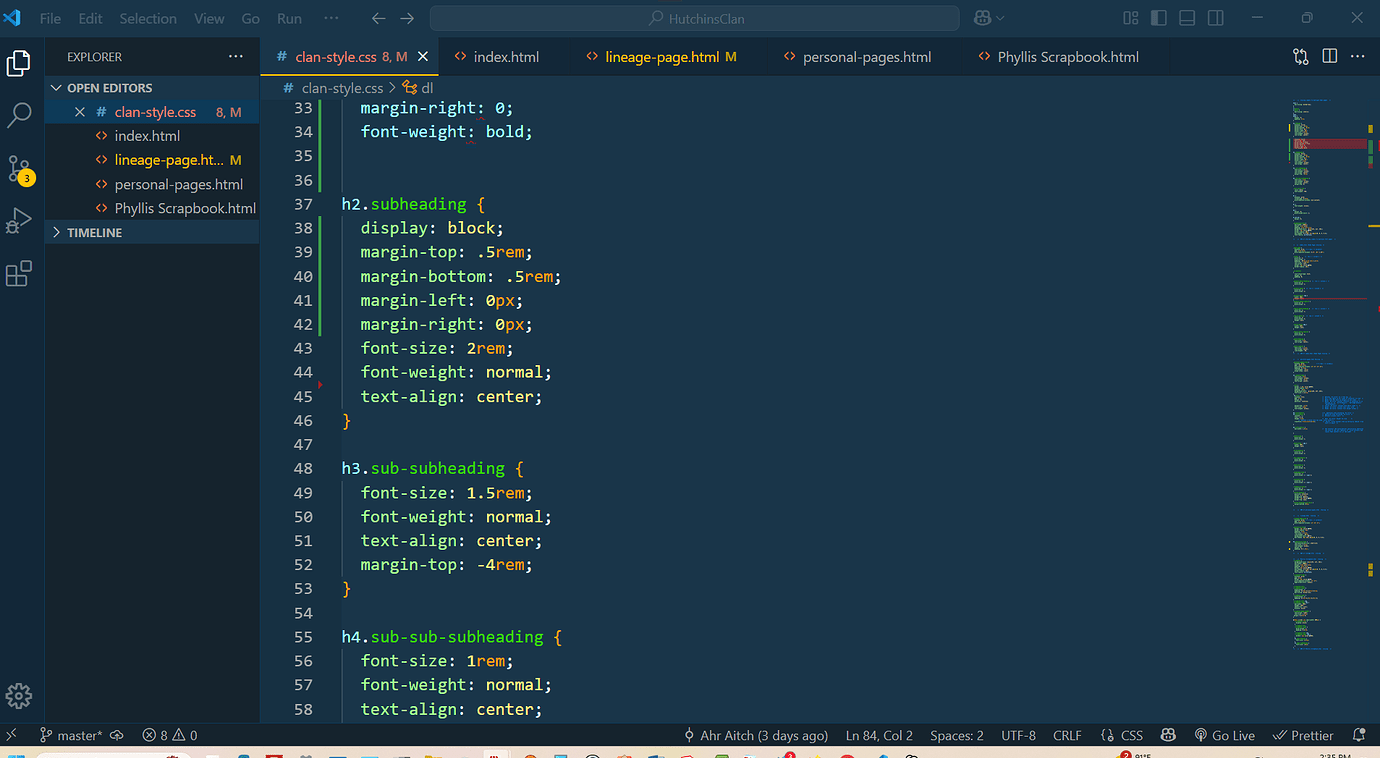Click the Split Editor icon
The width and height of the screenshot is (1380, 758).
(x=1329, y=57)
